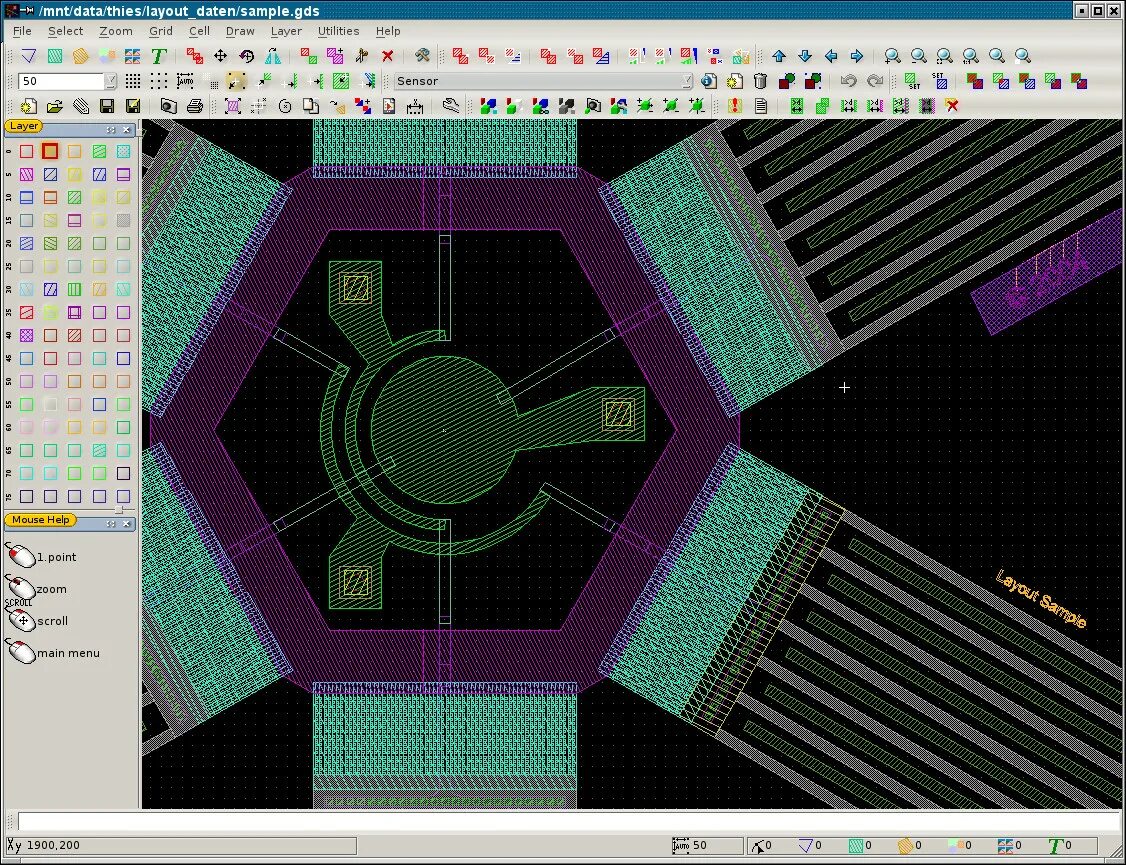Click the redo arrow icon
The height and width of the screenshot is (865, 1126).
pos(875,81)
